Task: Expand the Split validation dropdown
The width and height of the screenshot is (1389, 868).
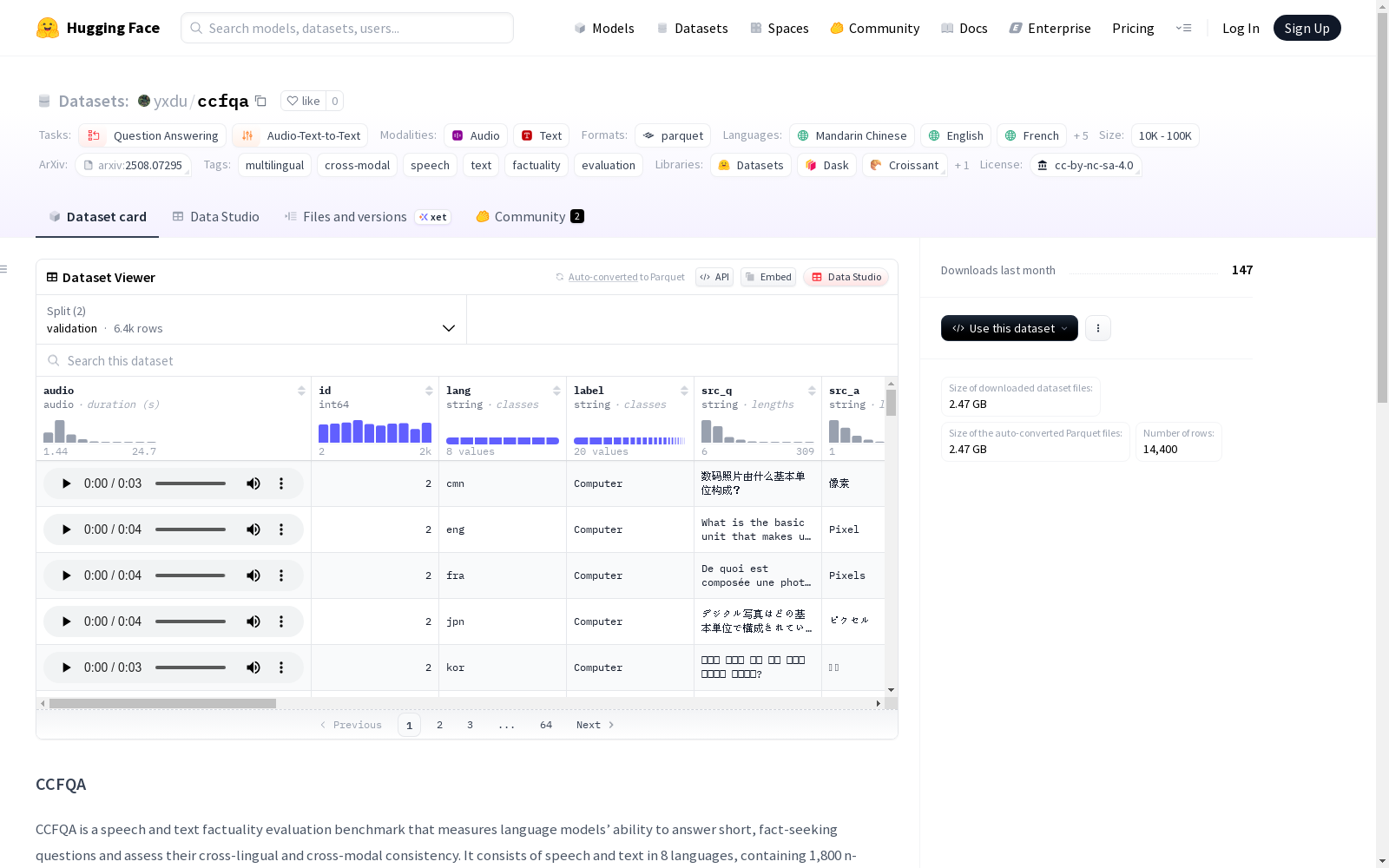Action: [x=251, y=319]
